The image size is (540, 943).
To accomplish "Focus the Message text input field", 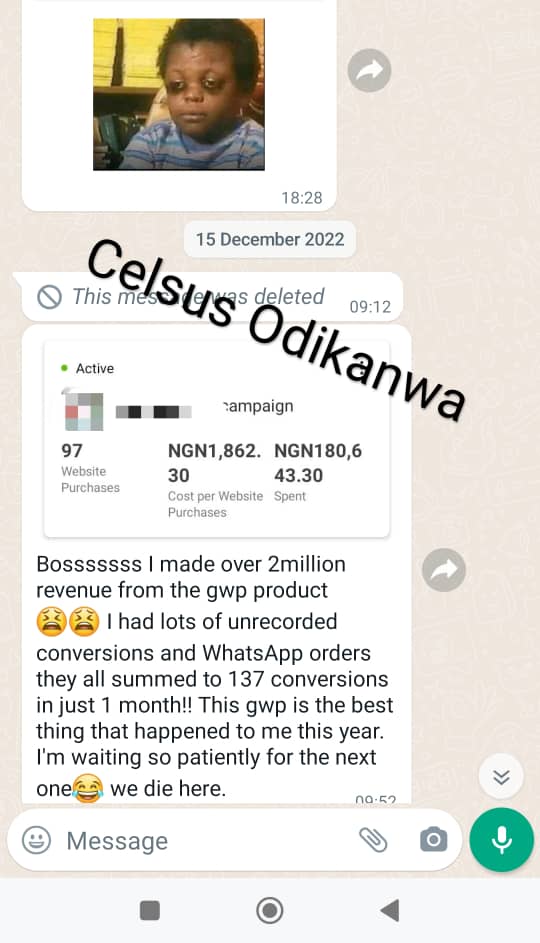I will (204, 841).
